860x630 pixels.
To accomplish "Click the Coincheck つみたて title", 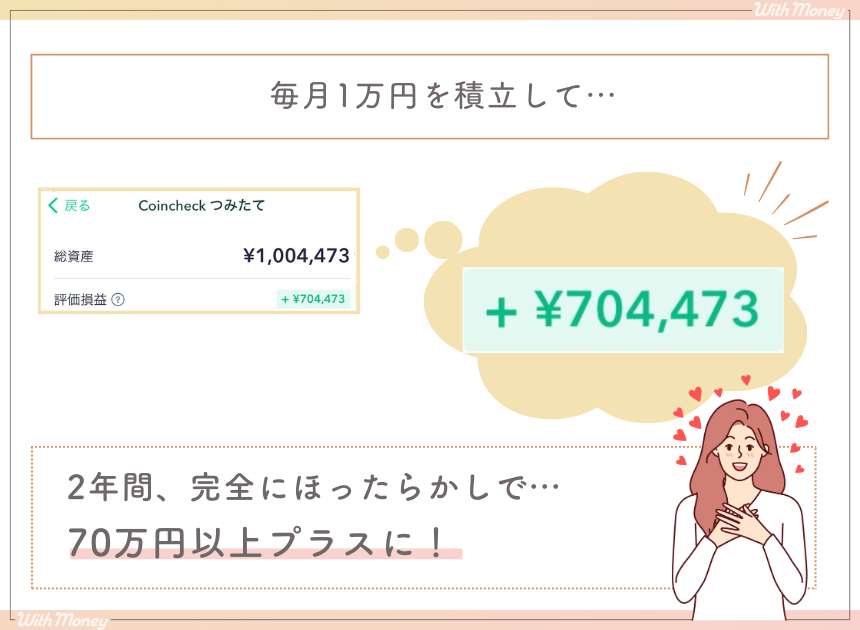I will (201, 206).
